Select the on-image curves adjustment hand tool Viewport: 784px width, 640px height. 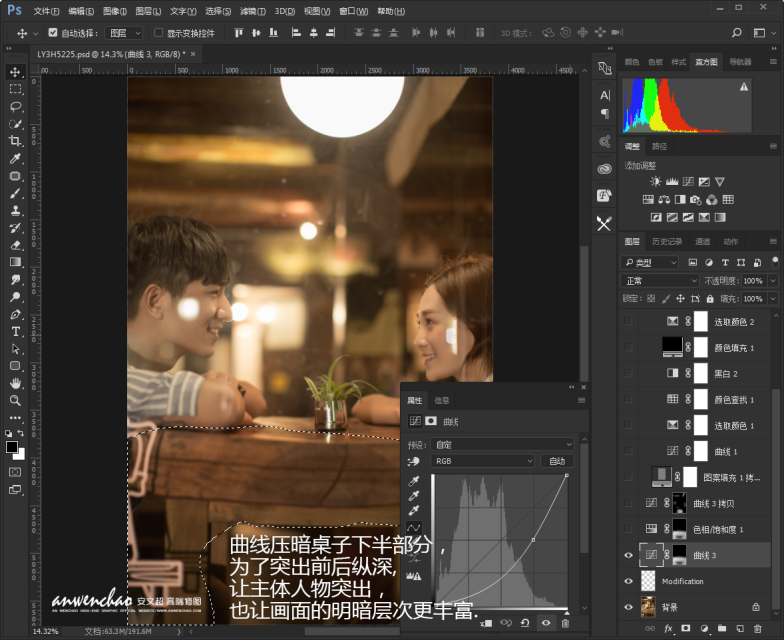(x=414, y=461)
